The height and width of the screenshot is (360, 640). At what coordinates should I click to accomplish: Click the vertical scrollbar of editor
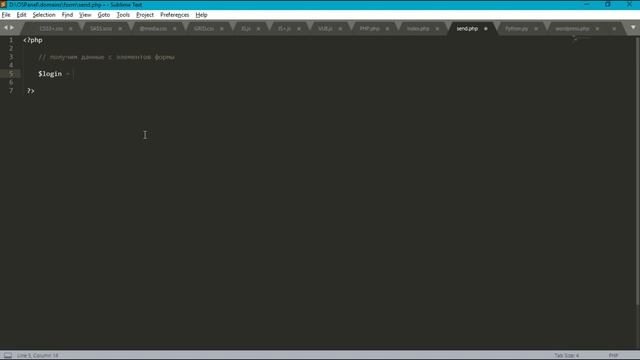(638, 171)
